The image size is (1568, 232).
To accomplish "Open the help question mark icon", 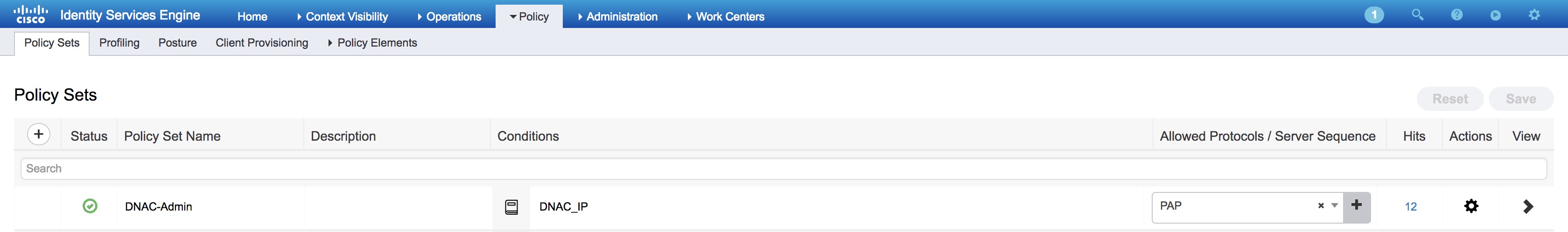I will point(1456,15).
